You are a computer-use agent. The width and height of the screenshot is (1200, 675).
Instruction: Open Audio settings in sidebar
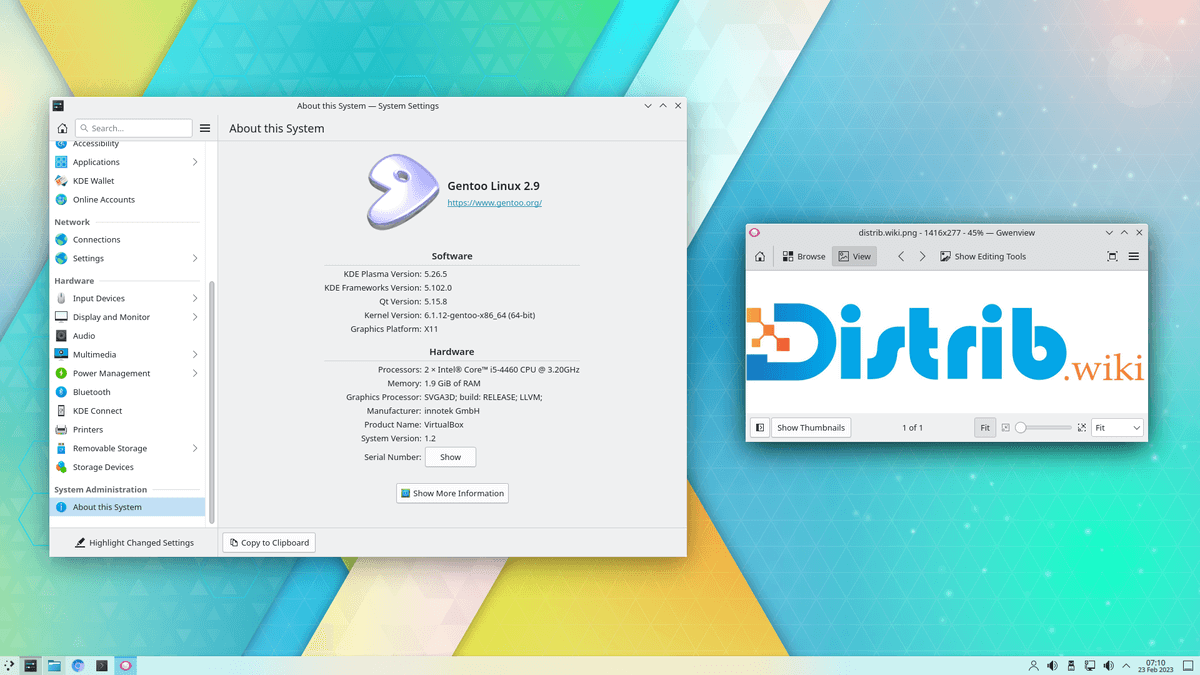[x=128, y=336]
